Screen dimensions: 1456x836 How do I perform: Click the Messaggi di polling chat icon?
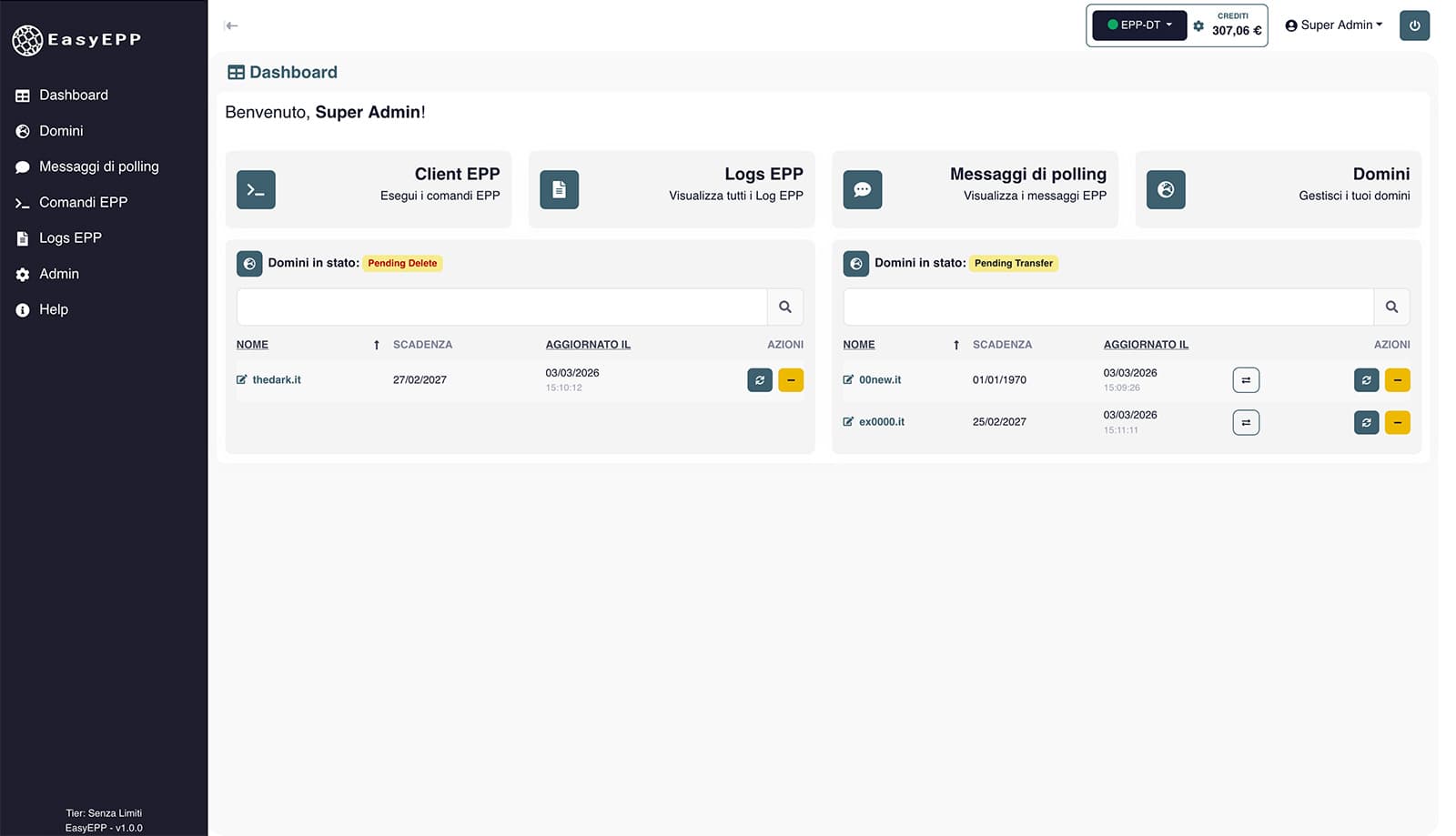click(862, 189)
